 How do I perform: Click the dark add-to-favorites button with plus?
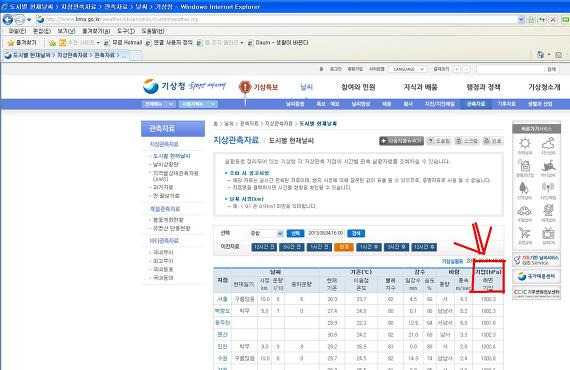pos(401,141)
